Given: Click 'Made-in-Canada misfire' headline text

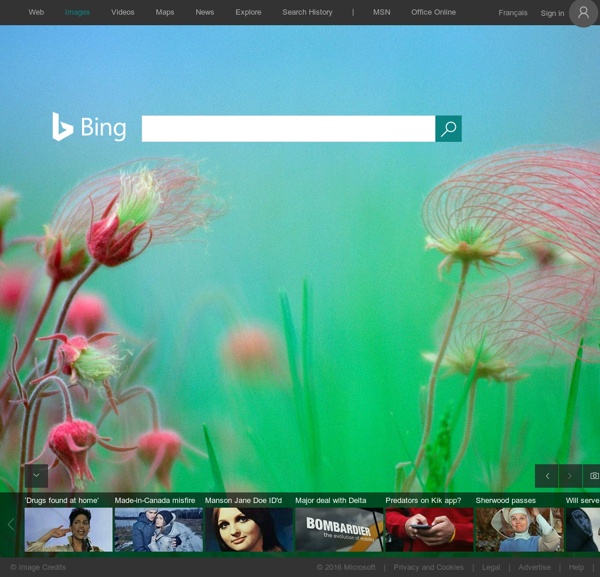Looking at the screenshot, I should tap(155, 500).
